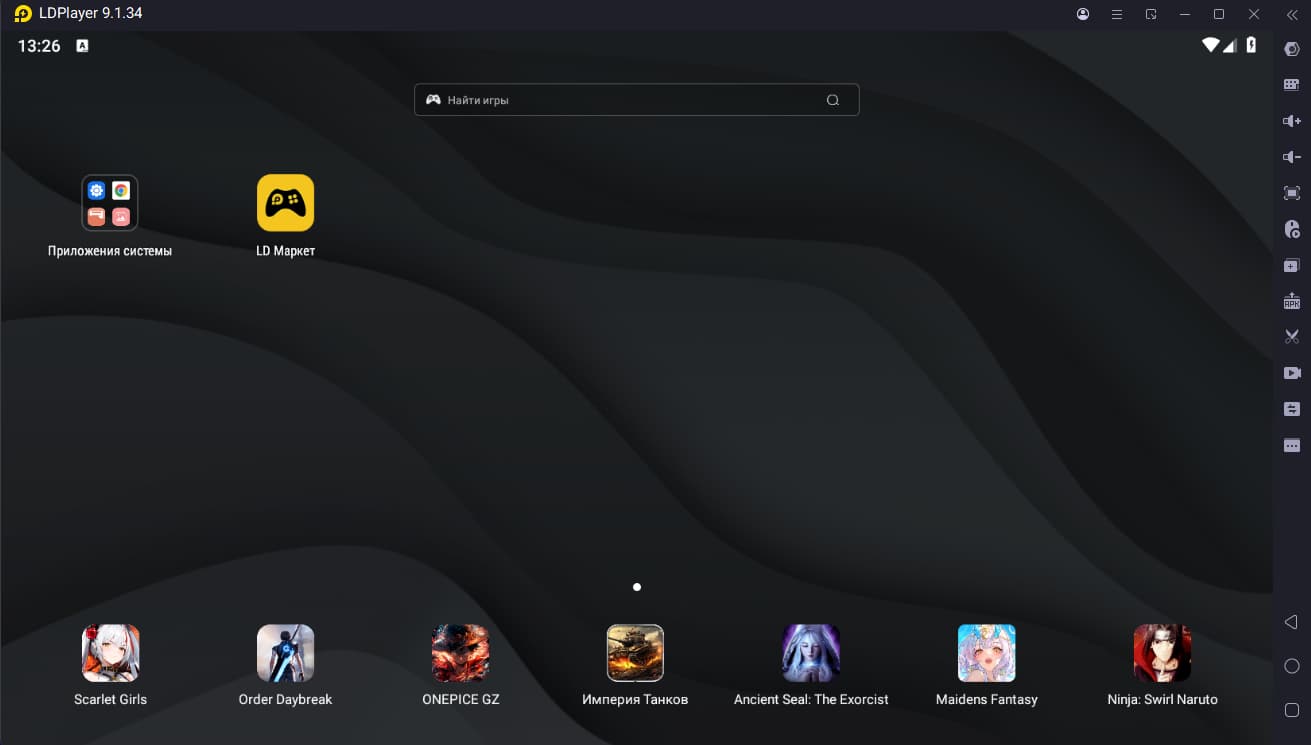Open the account profile icon in title bar

click(x=1083, y=14)
